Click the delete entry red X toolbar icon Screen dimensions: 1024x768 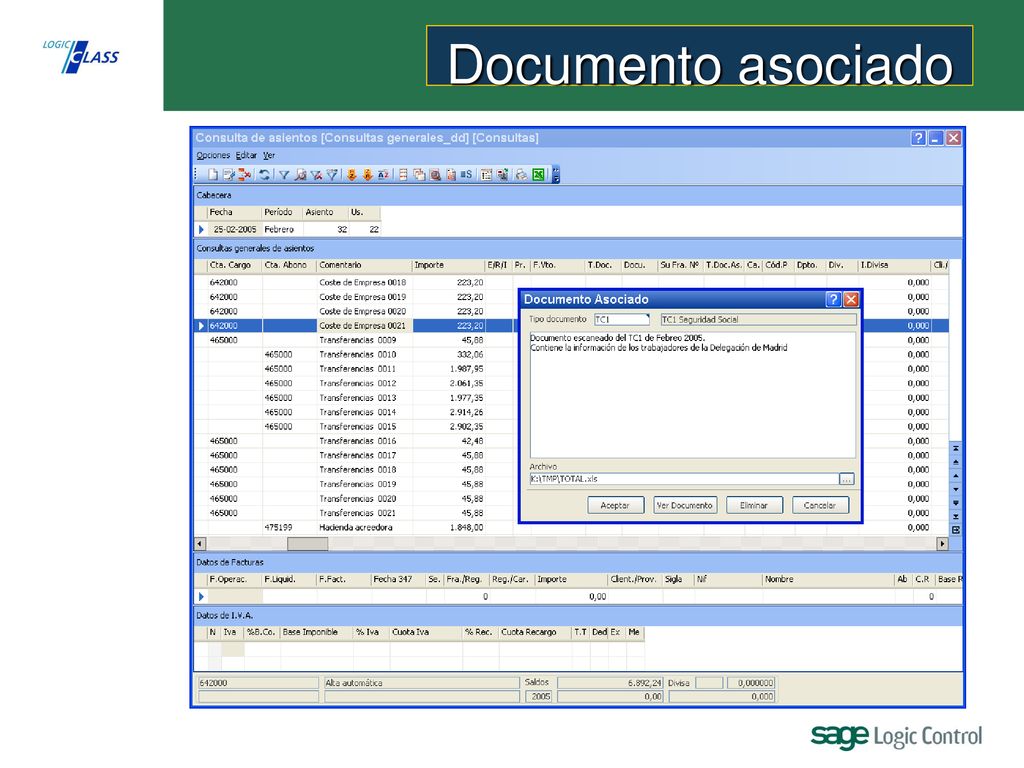coord(244,174)
